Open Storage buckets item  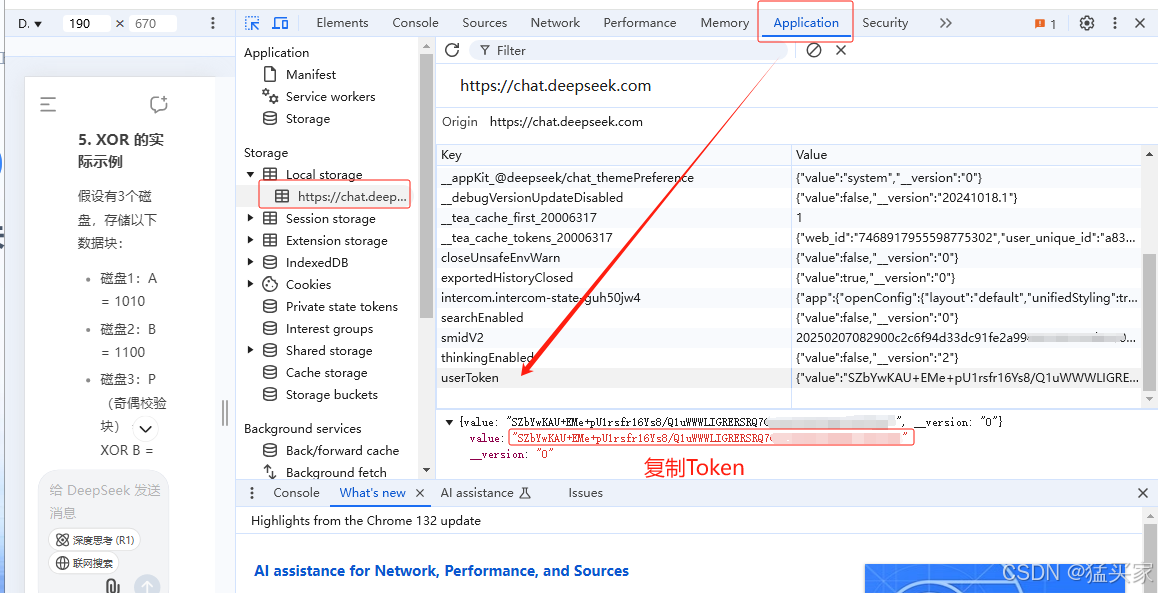tap(331, 395)
